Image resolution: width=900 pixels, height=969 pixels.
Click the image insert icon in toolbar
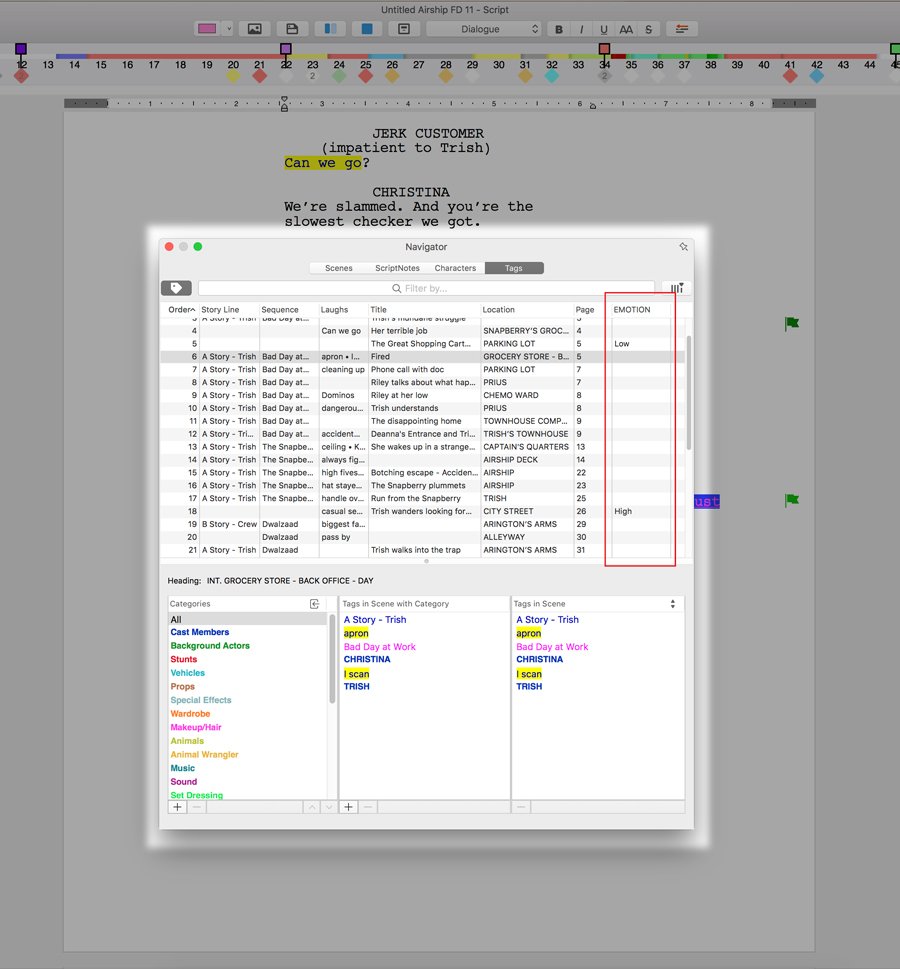tap(255, 29)
